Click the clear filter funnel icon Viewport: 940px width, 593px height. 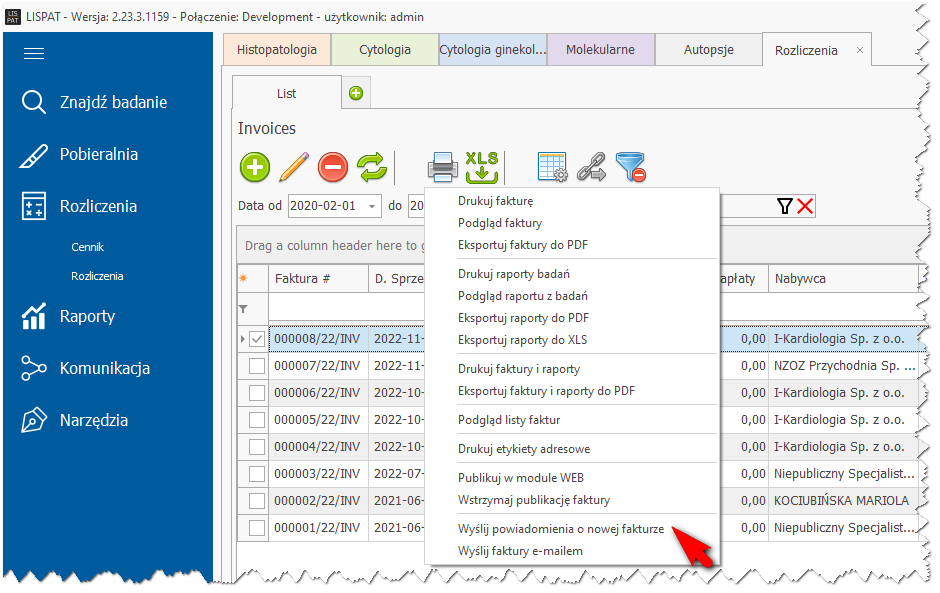click(x=630, y=167)
